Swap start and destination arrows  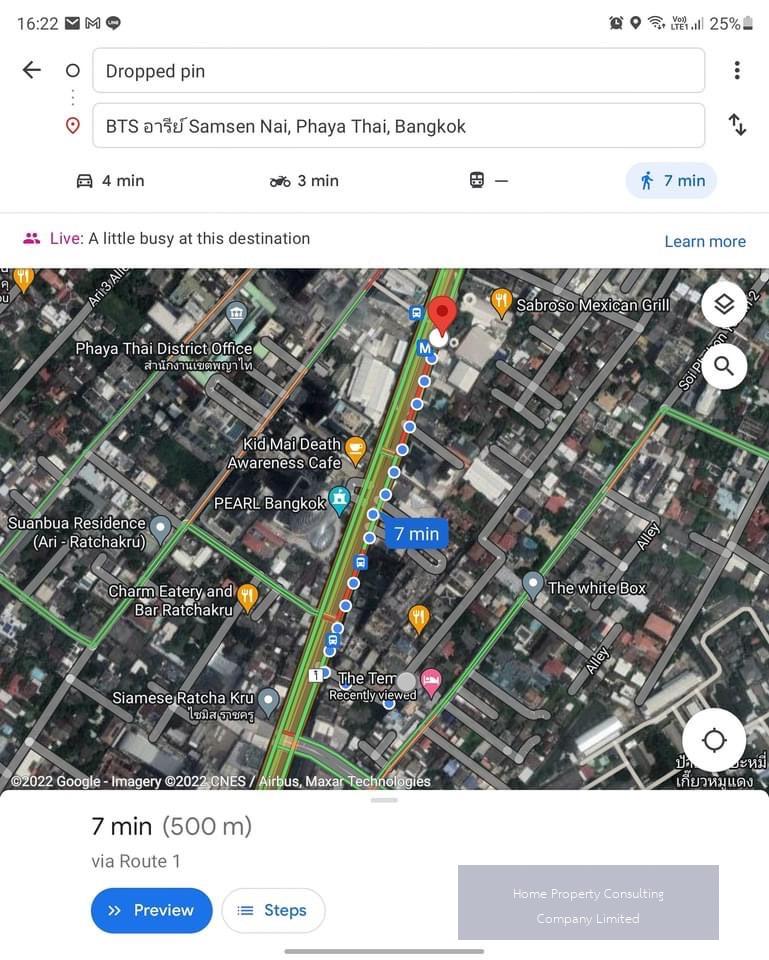pos(737,124)
